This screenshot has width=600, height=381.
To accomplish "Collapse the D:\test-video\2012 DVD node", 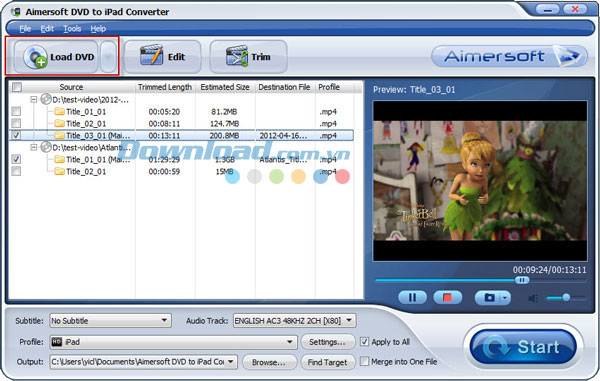I will point(34,99).
